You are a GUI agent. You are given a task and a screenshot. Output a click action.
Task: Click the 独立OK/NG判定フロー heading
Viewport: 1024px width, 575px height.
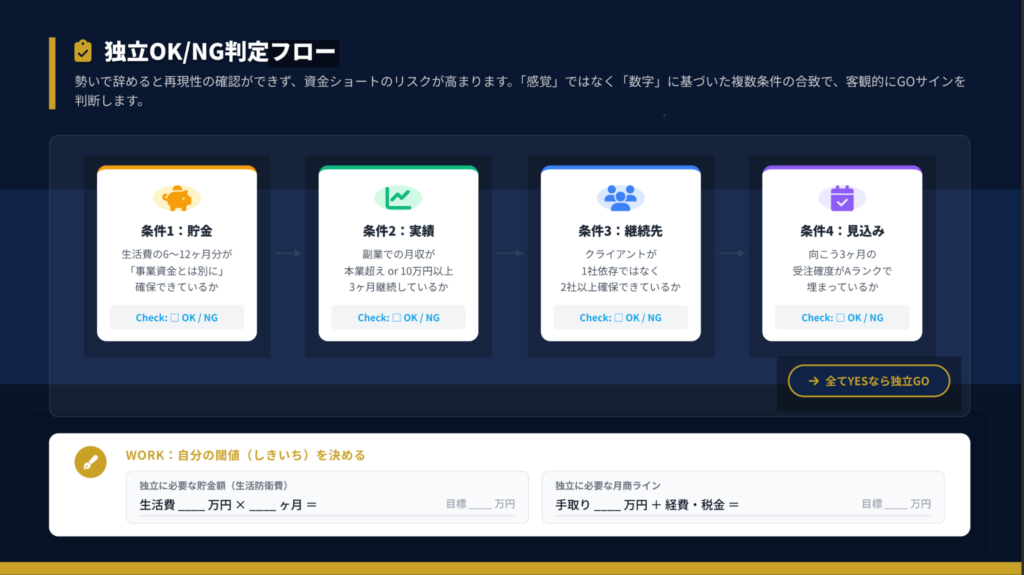click(x=221, y=52)
